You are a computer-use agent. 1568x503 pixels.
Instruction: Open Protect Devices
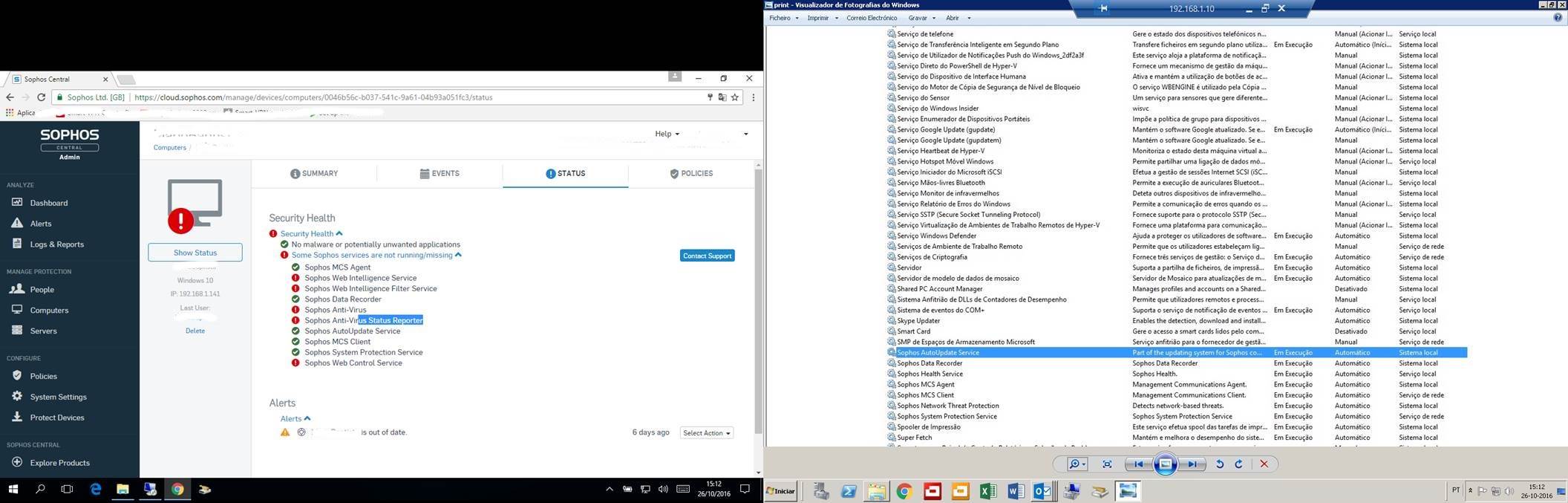[x=56, y=418]
